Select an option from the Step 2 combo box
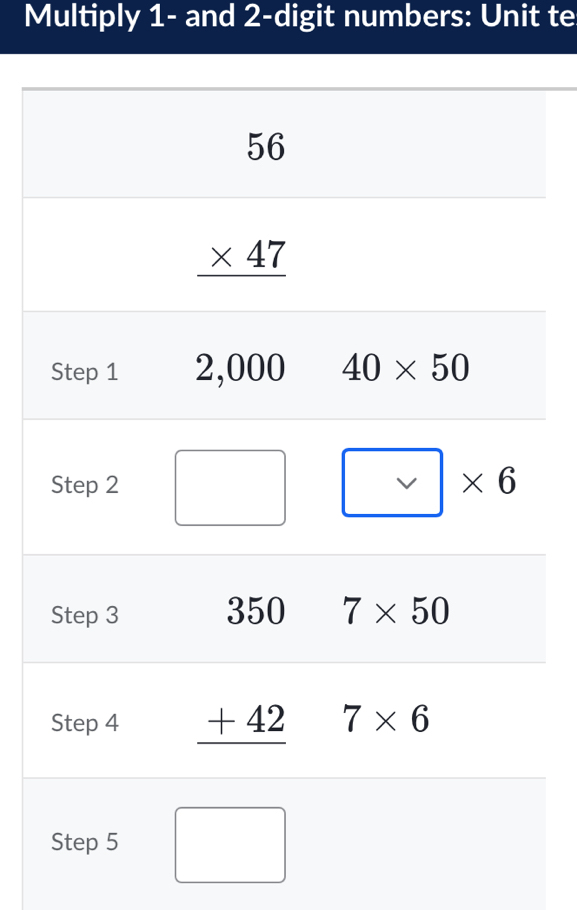Image resolution: width=577 pixels, height=910 pixels. [391, 482]
